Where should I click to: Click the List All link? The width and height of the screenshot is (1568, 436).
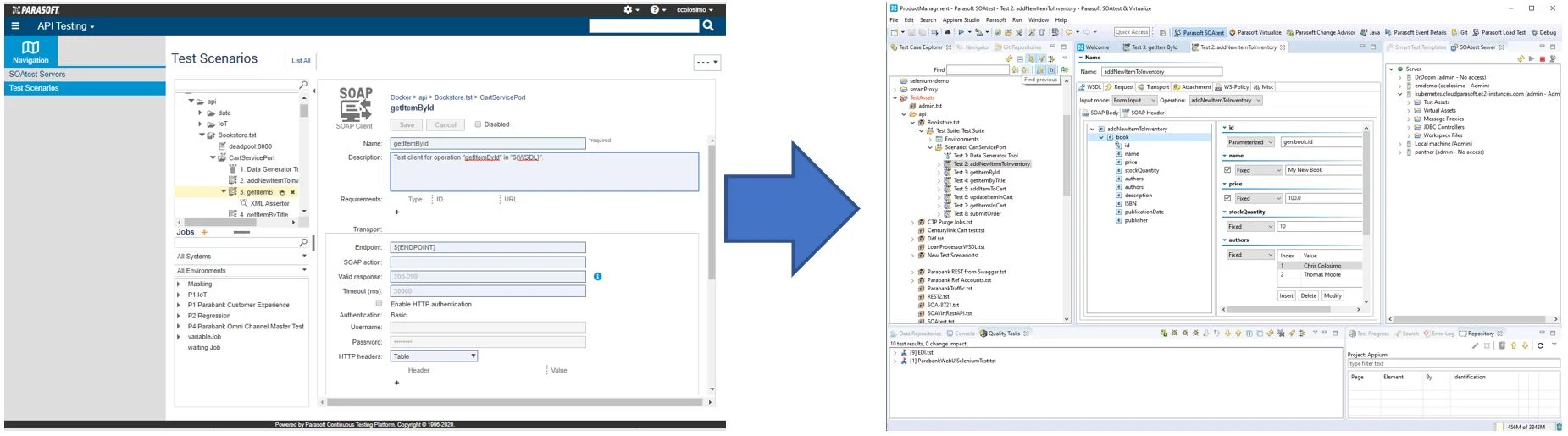tap(301, 61)
